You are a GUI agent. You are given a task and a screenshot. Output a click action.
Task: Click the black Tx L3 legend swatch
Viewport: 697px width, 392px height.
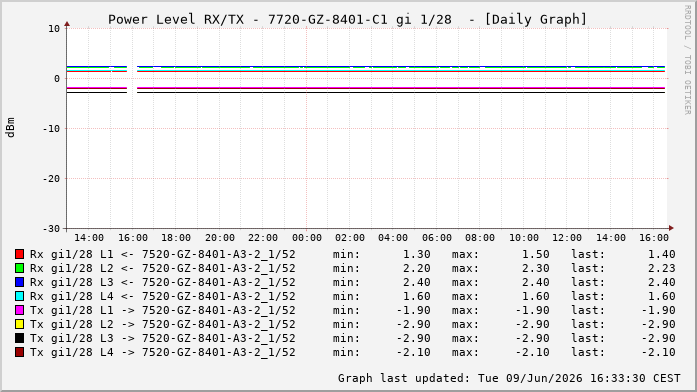point(19,338)
